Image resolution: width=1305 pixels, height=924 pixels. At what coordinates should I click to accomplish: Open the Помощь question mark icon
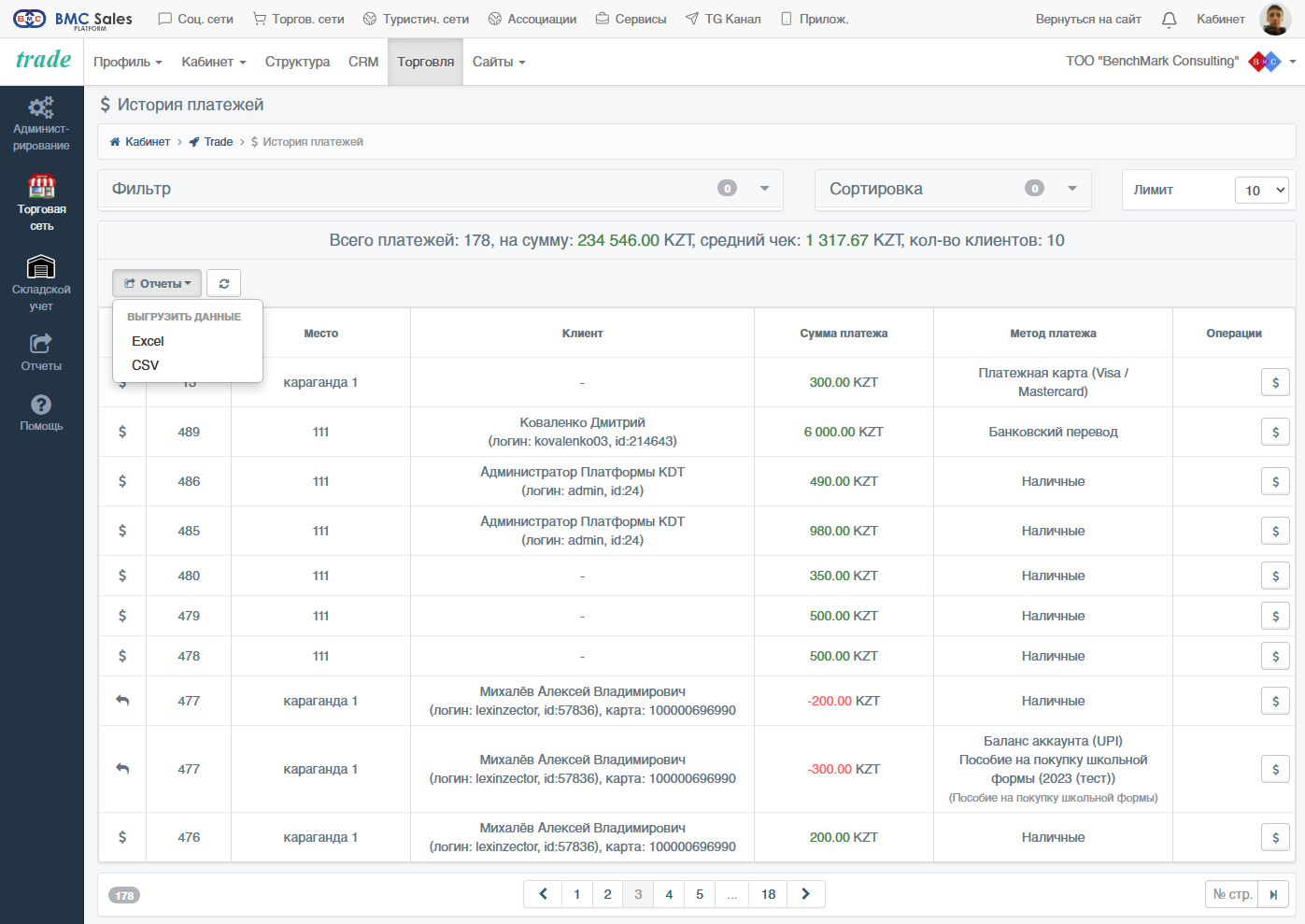tap(41, 405)
